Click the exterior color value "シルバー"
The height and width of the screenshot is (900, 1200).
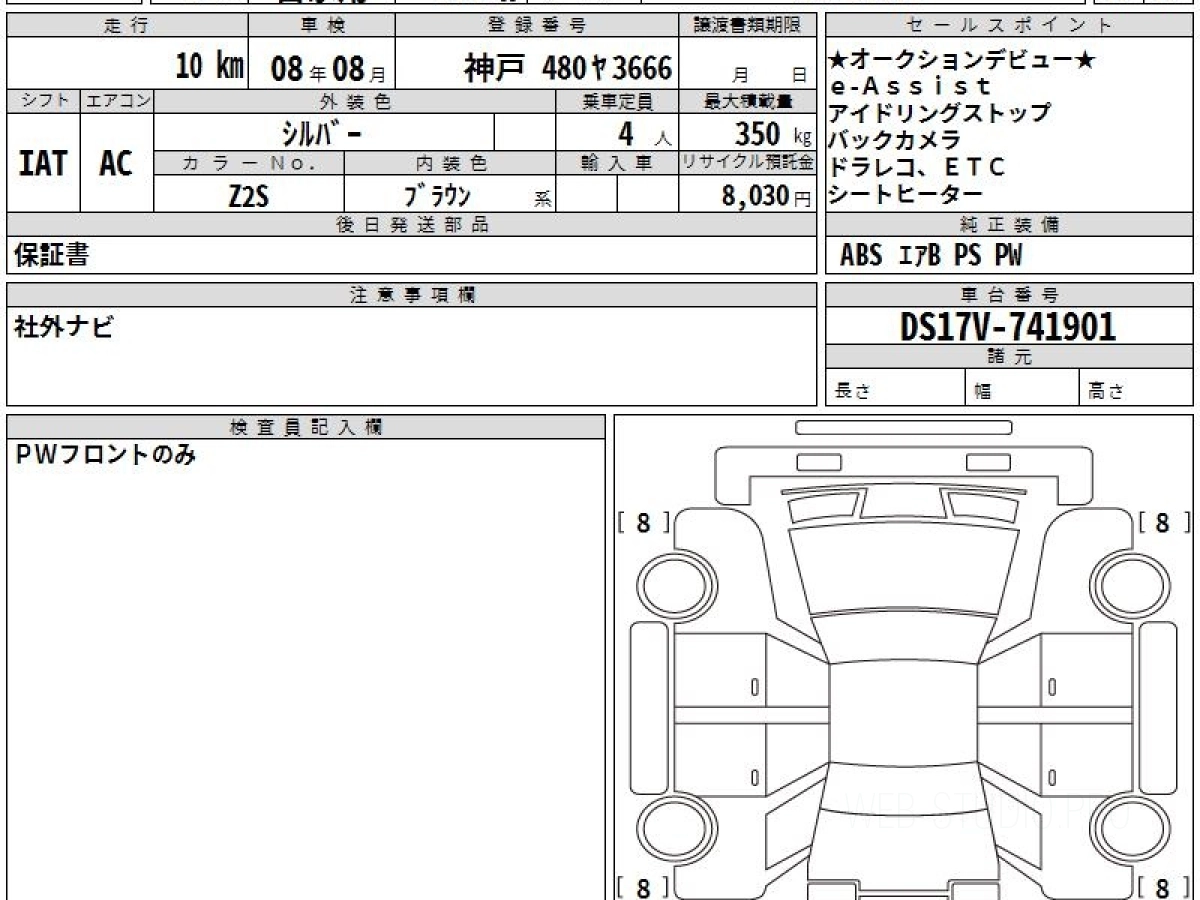pyautogui.click(x=322, y=132)
